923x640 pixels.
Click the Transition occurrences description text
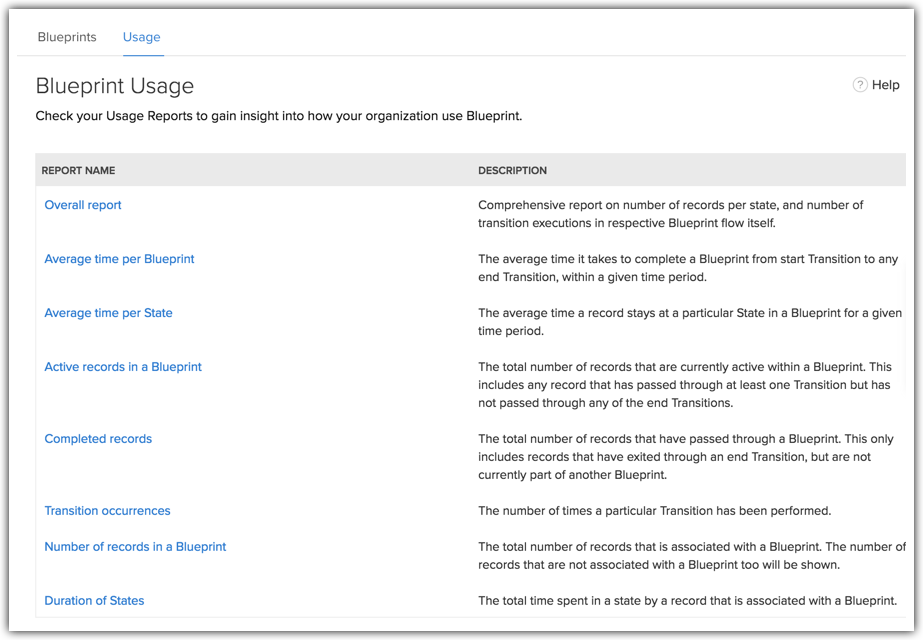point(654,511)
